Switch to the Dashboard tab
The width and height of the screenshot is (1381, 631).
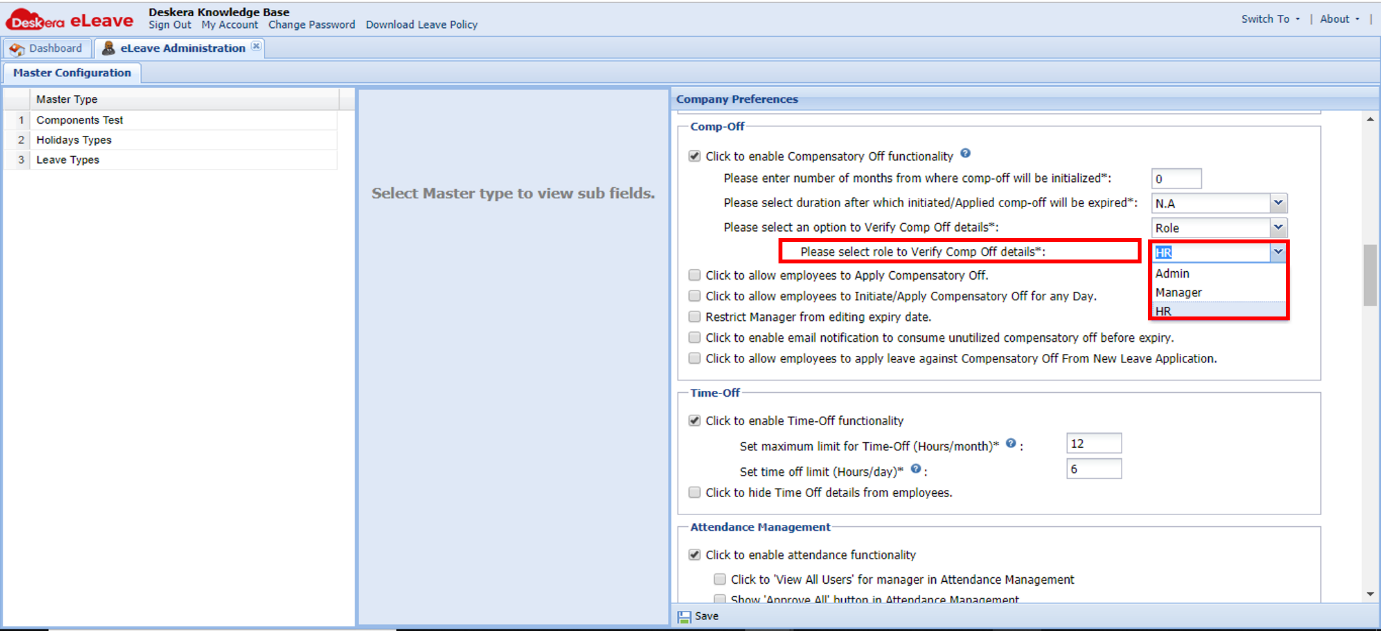click(55, 47)
